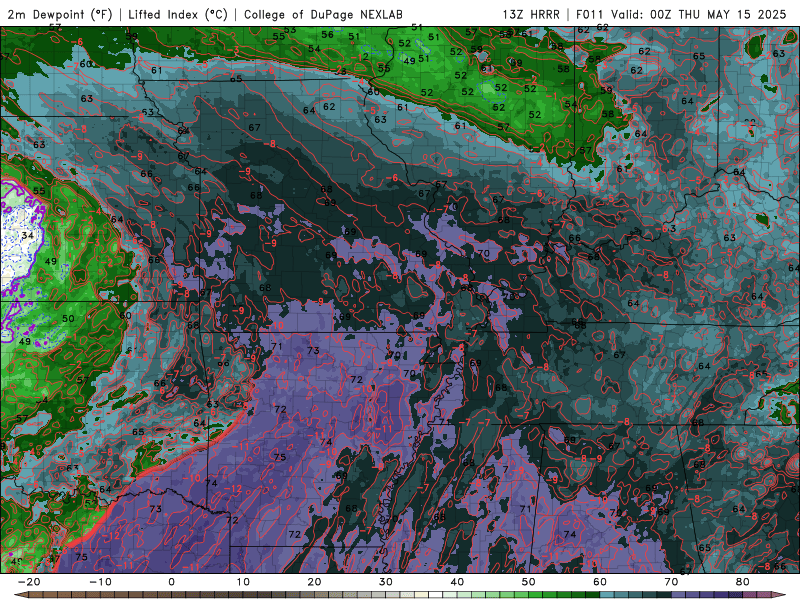Click the '00Z THU MAY 15 2025' valid time
The height and width of the screenshot is (600, 800).
[x=718, y=14]
